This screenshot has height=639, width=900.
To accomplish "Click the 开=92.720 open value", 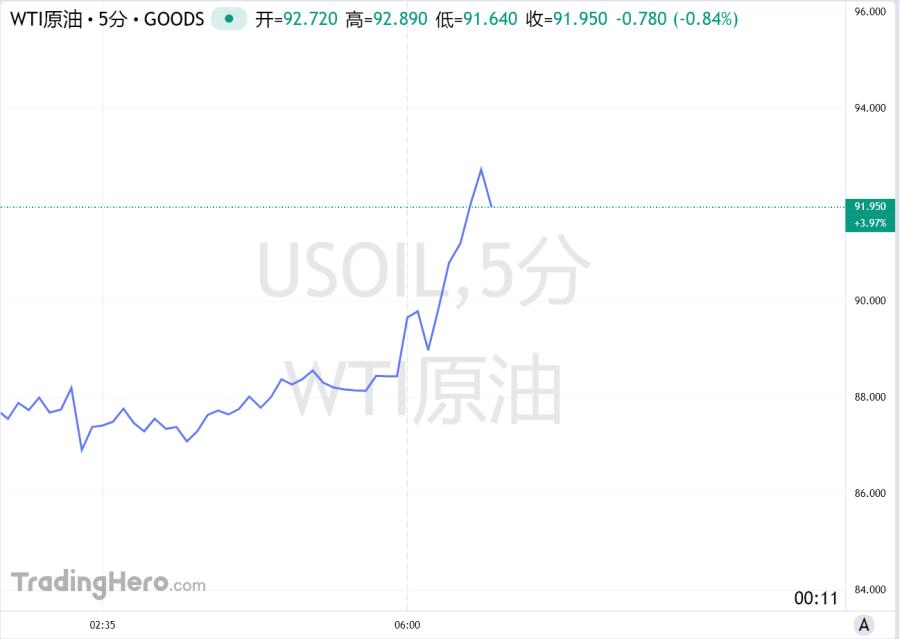I will tap(296, 18).
